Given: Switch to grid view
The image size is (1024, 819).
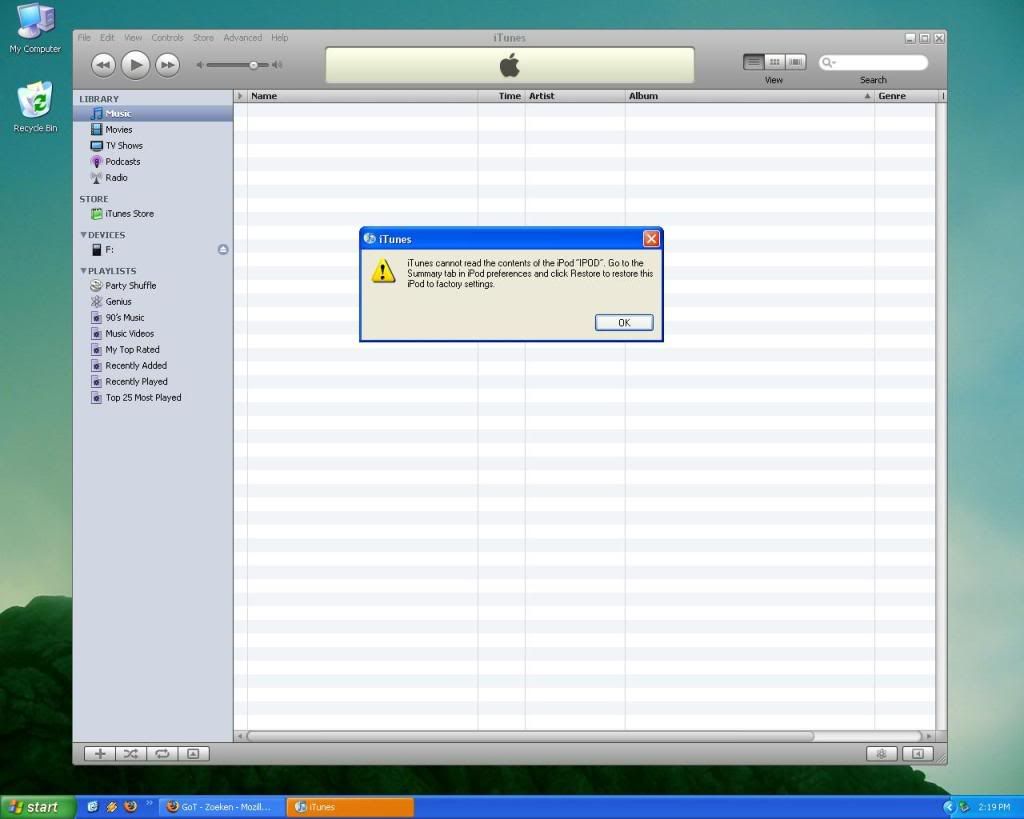Looking at the screenshot, I should click(775, 62).
